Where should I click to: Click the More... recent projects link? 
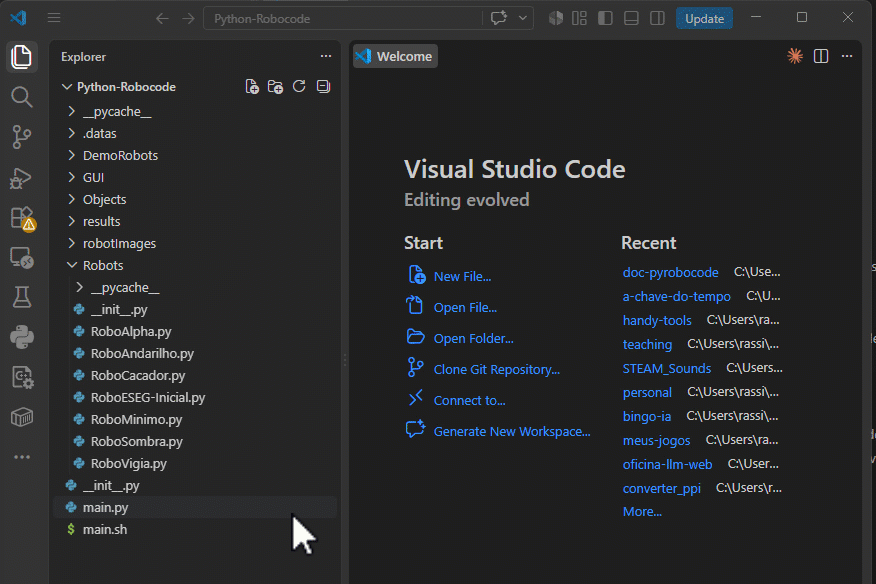pos(642,511)
